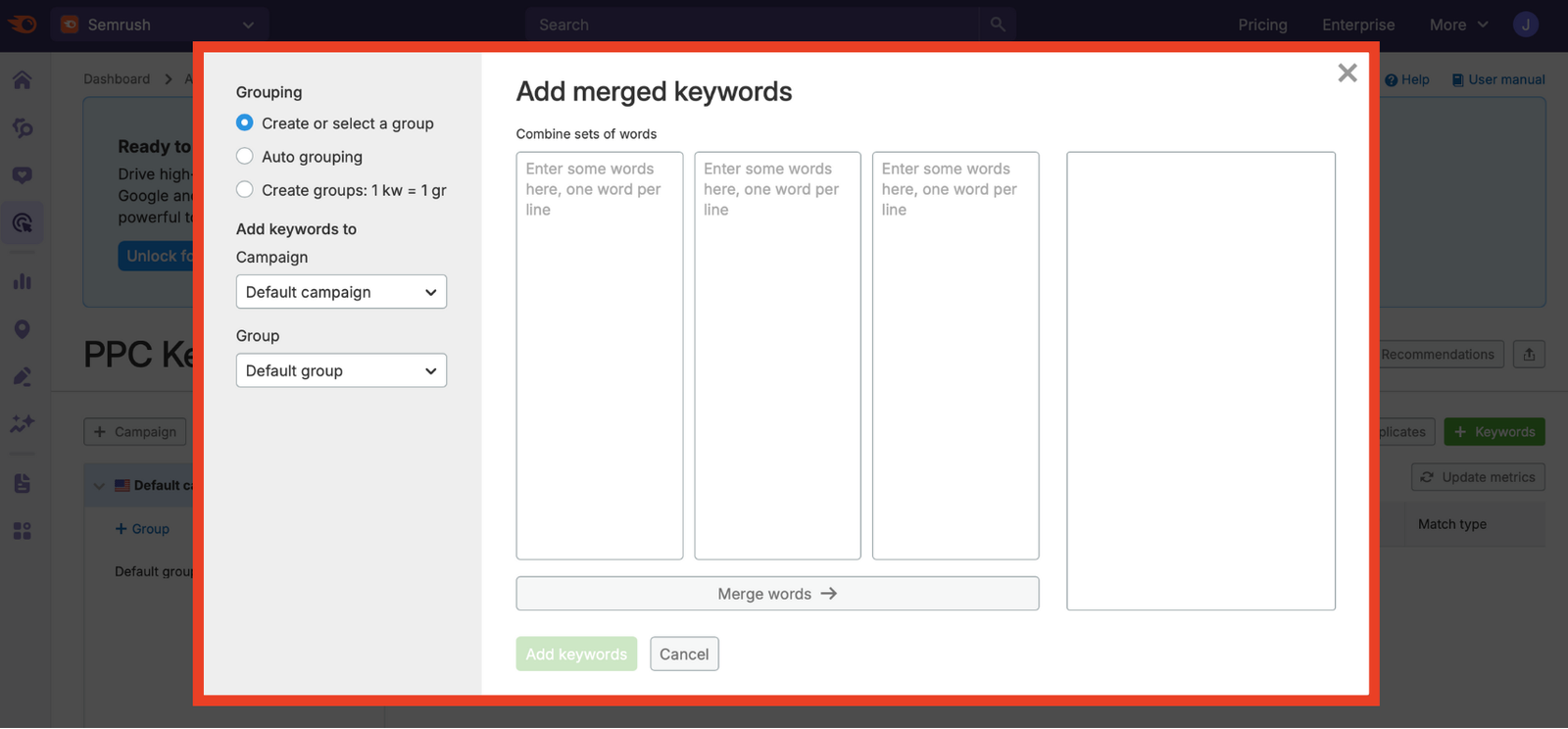1568x729 pixels.
Task: Open the apps grid sidebar icon
Action: [23, 531]
